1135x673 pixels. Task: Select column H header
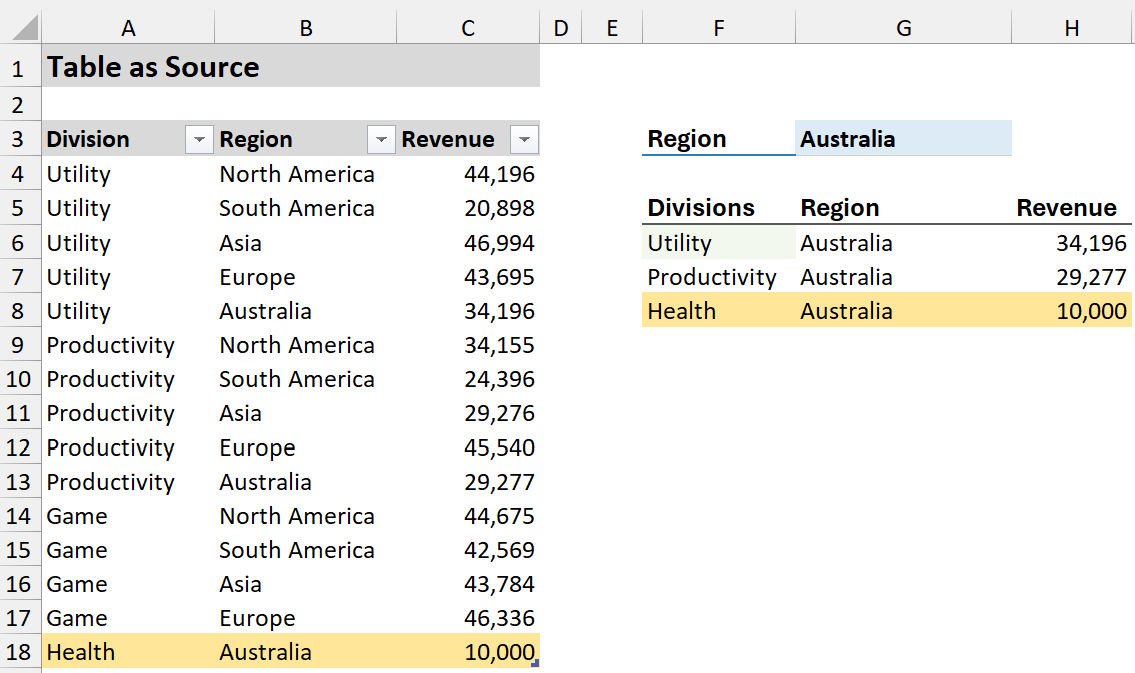[1072, 29]
